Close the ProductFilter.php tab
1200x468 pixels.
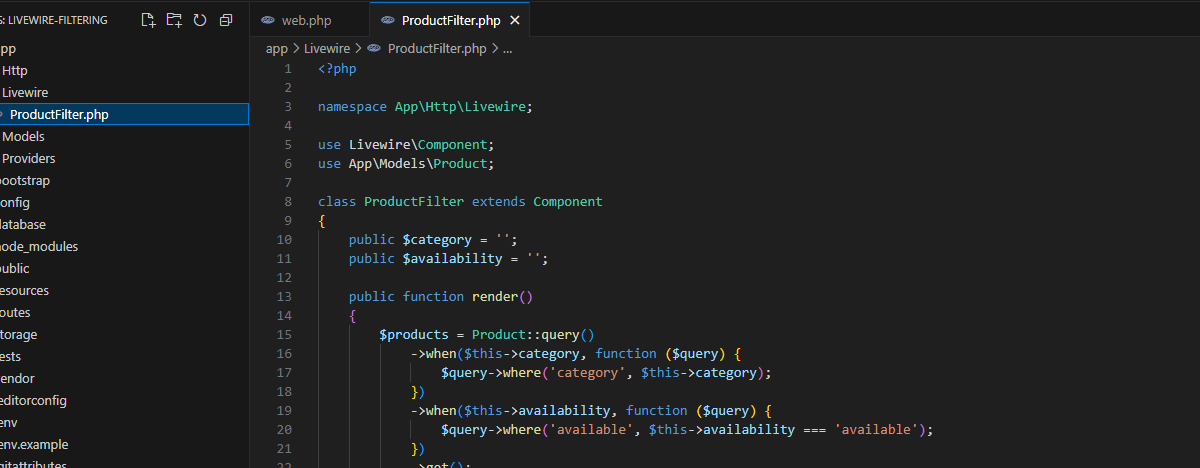[x=514, y=20]
